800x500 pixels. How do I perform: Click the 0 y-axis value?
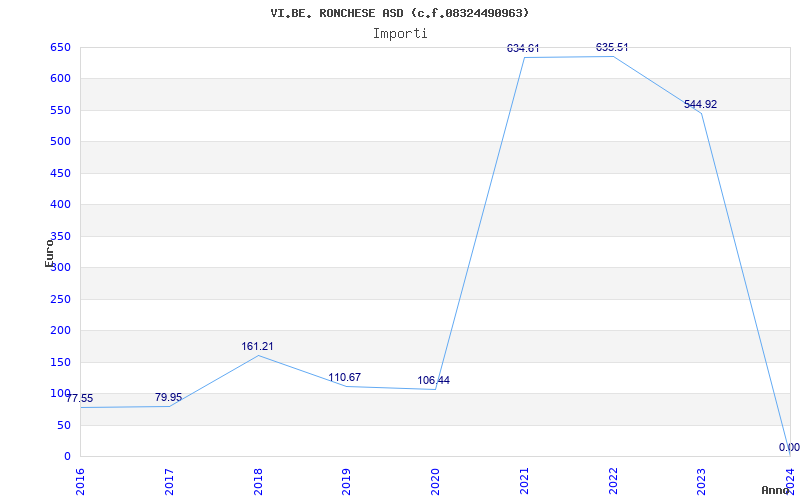(67, 456)
